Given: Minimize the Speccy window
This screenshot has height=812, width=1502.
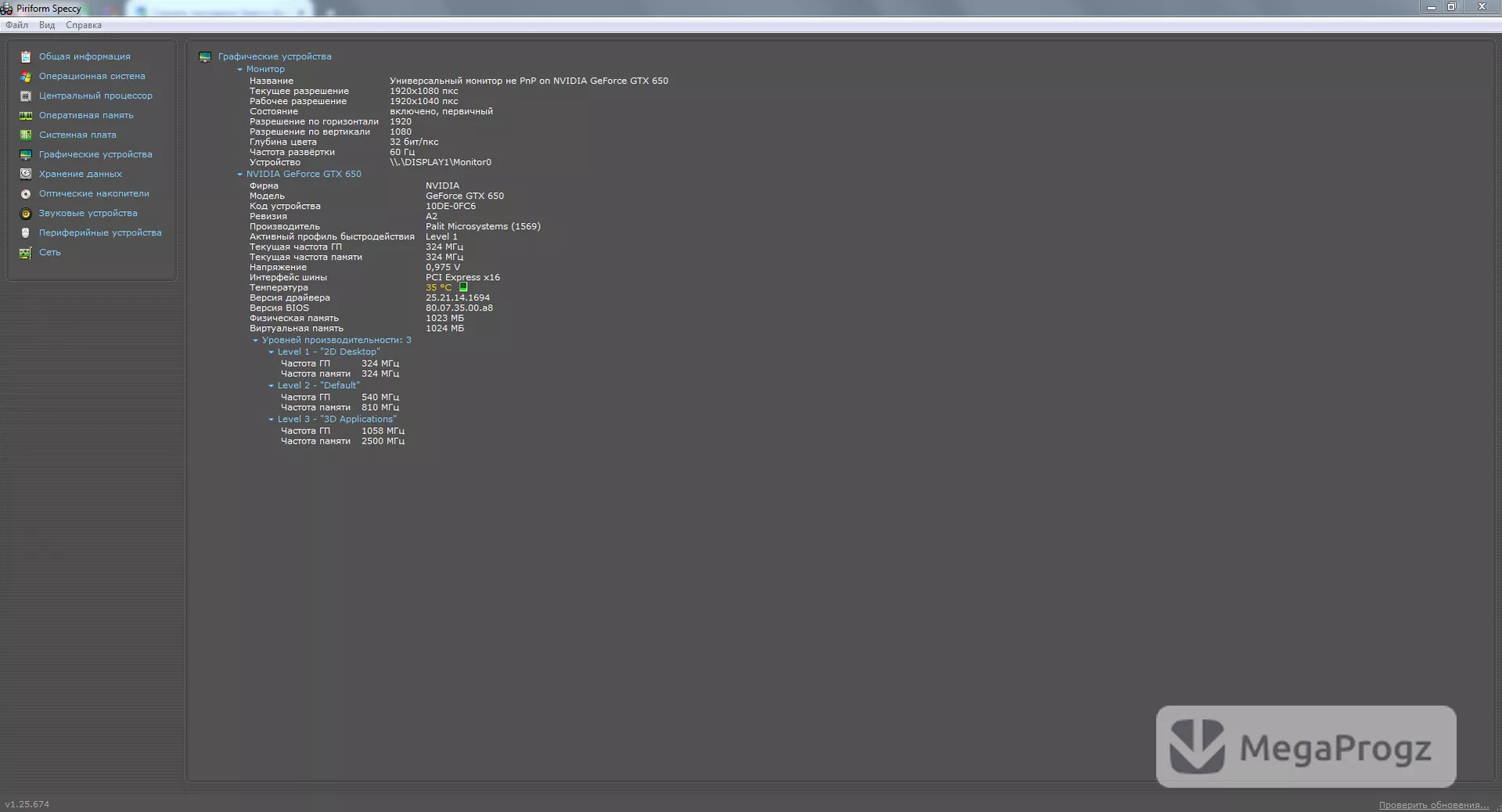Looking at the screenshot, I should 1431,7.
